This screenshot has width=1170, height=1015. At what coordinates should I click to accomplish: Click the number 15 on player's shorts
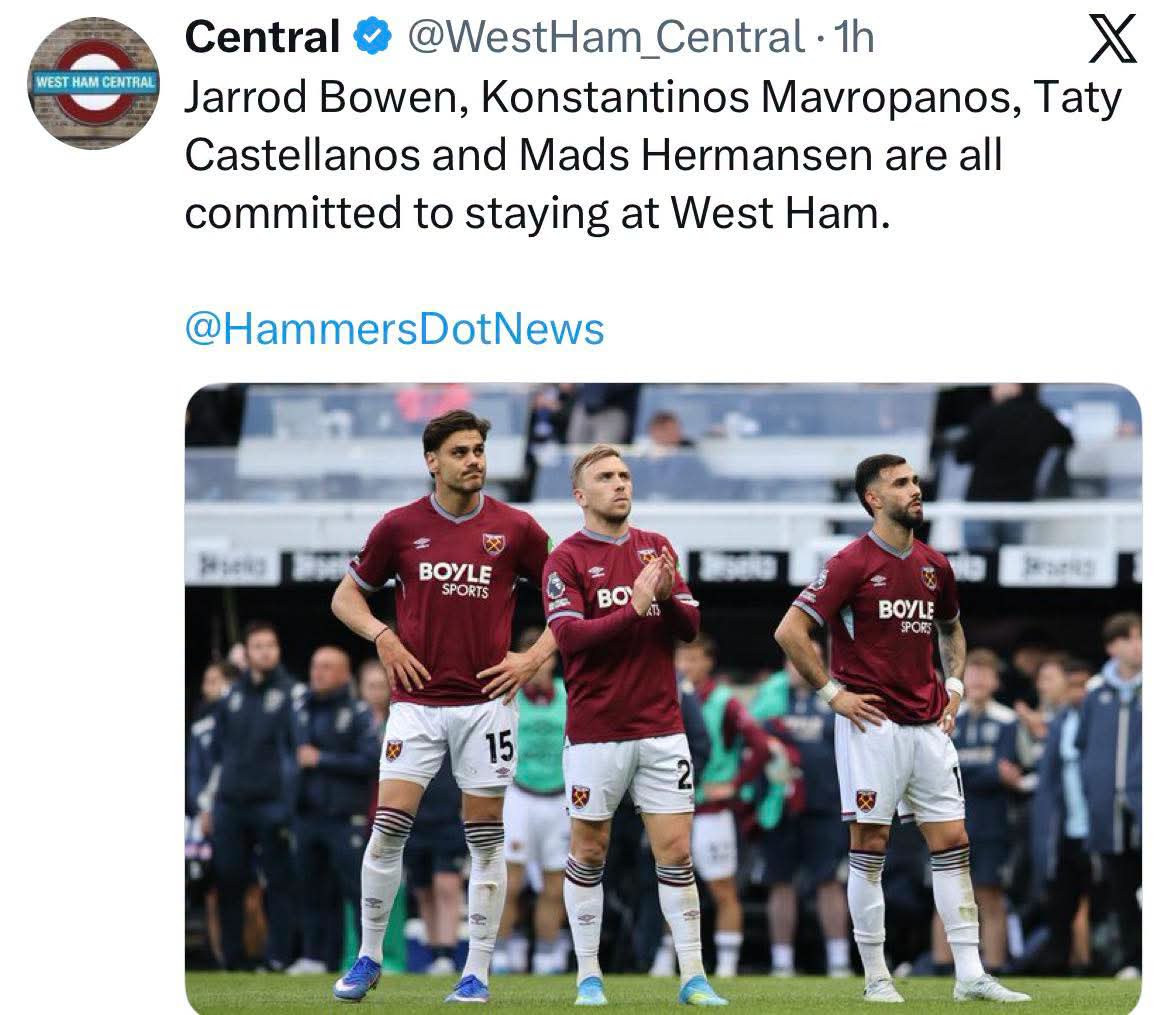click(499, 746)
